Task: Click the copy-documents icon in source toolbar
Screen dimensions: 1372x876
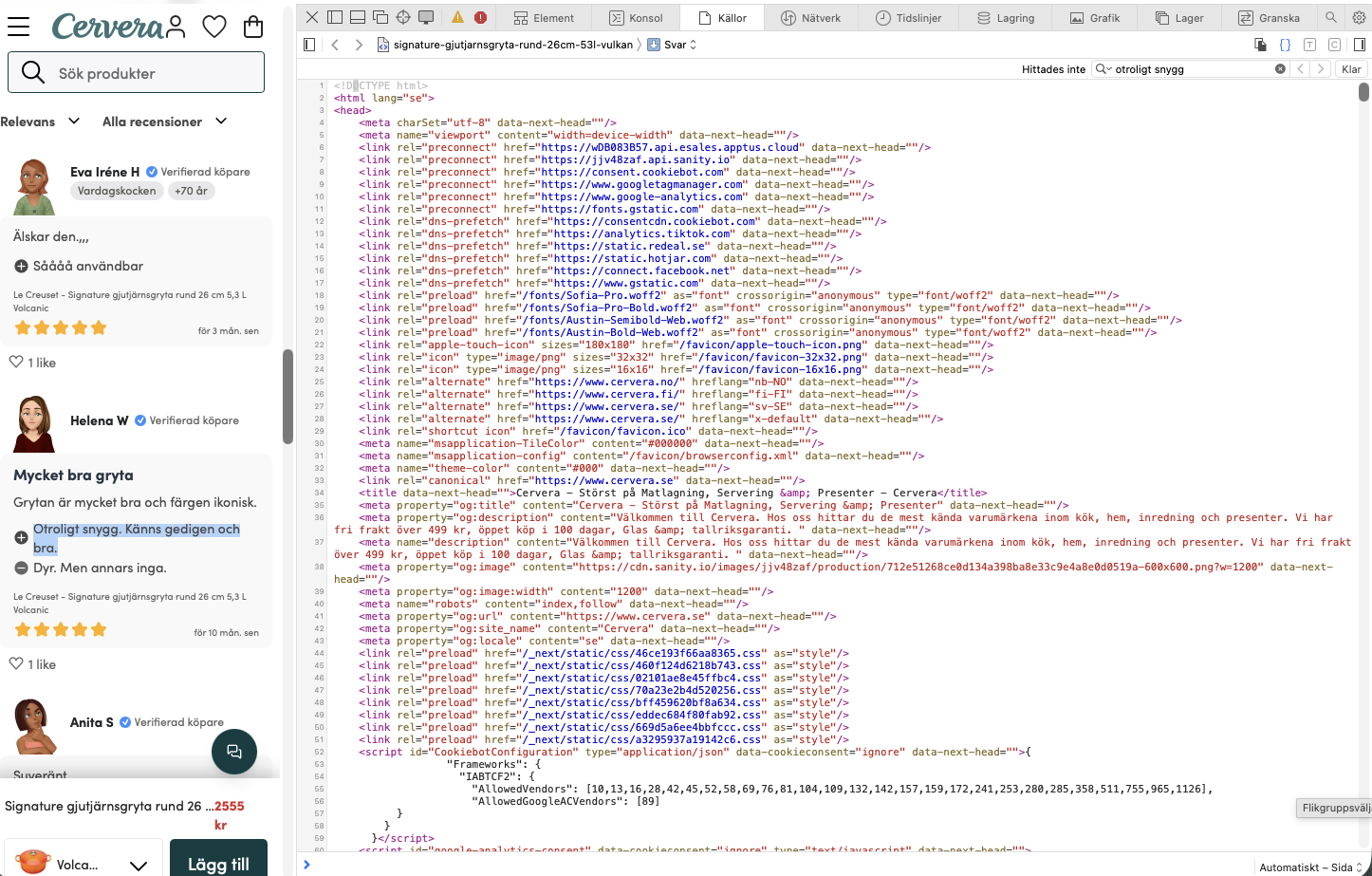Action: tap(1260, 45)
